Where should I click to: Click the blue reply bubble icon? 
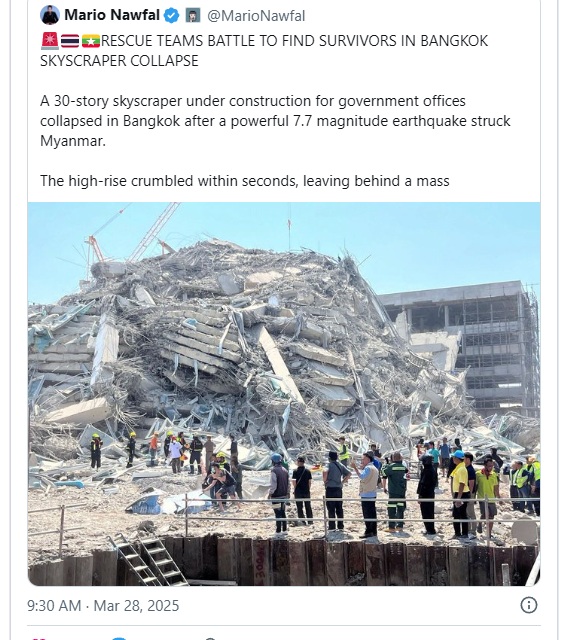point(119,638)
